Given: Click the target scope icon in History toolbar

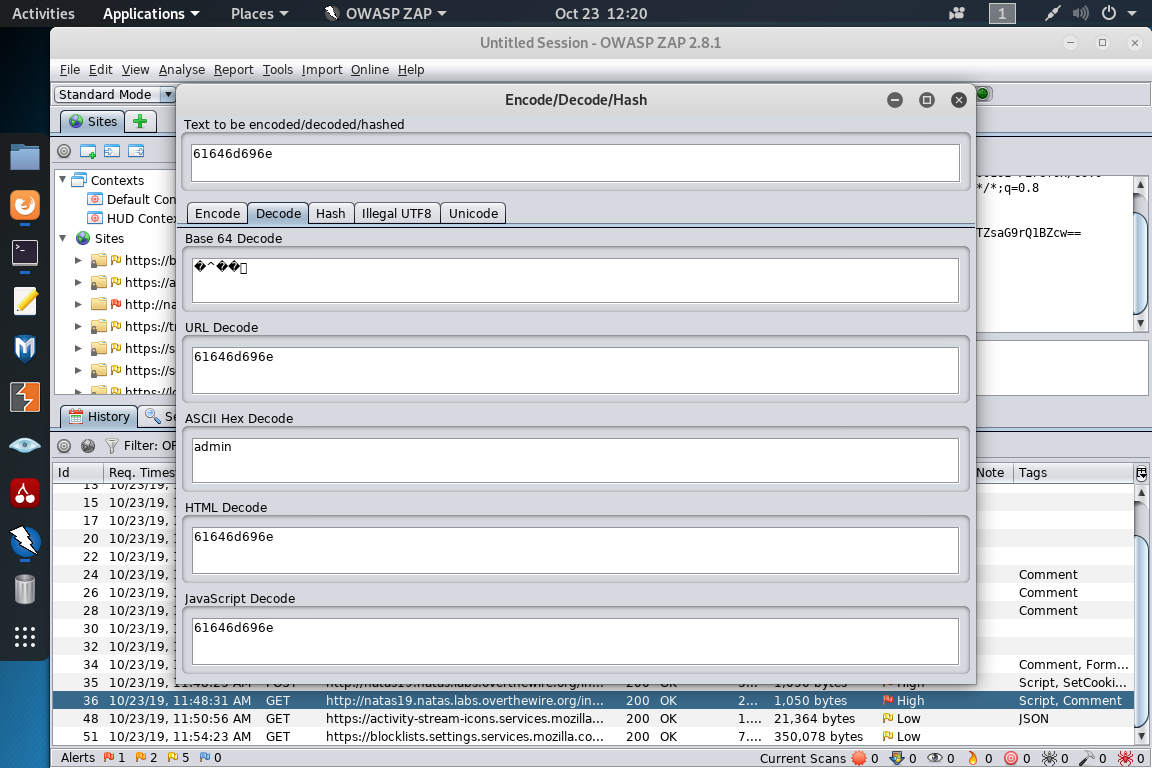Looking at the screenshot, I should (64, 445).
